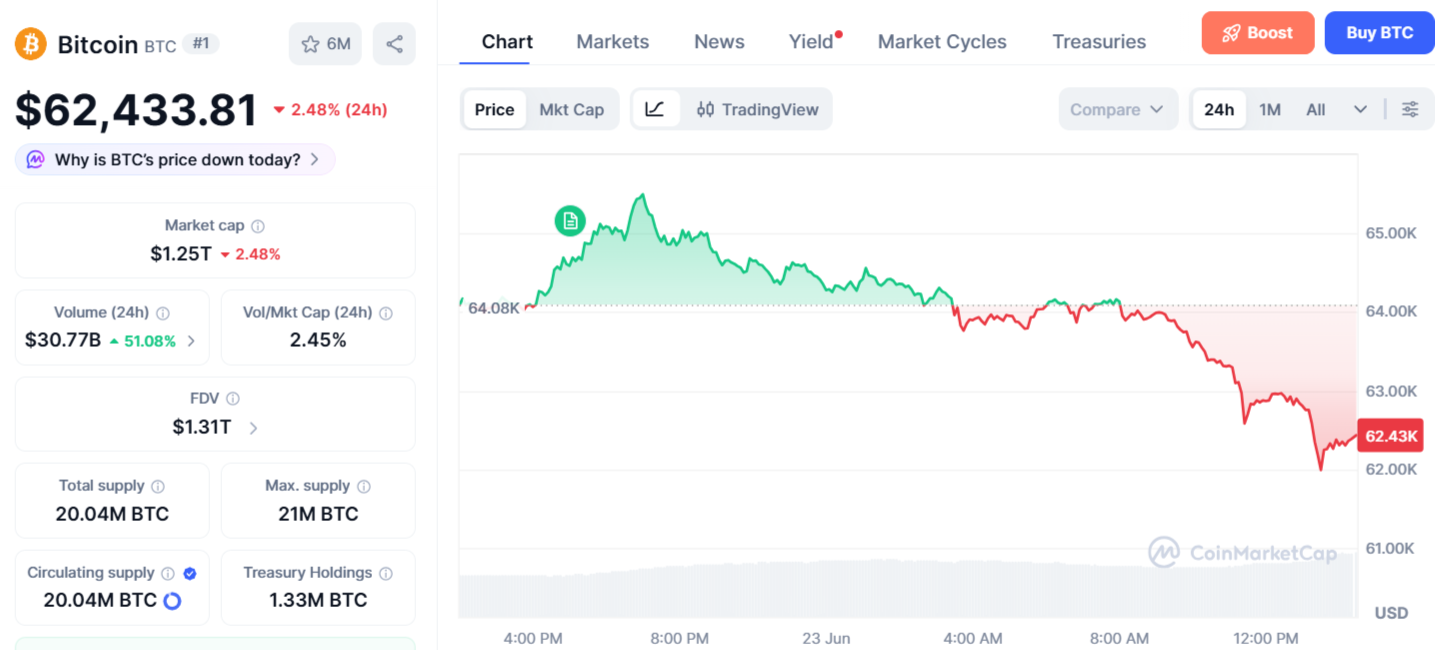Click the $1.25T market cap value
The width and height of the screenshot is (1435, 650).
[181, 254]
